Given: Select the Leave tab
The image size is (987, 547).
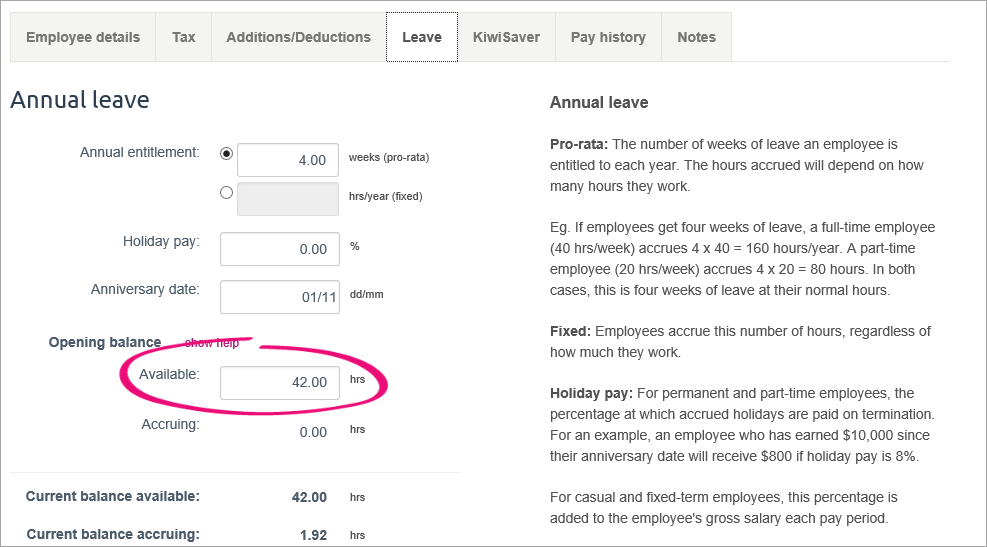Looking at the screenshot, I should click(421, 37).
